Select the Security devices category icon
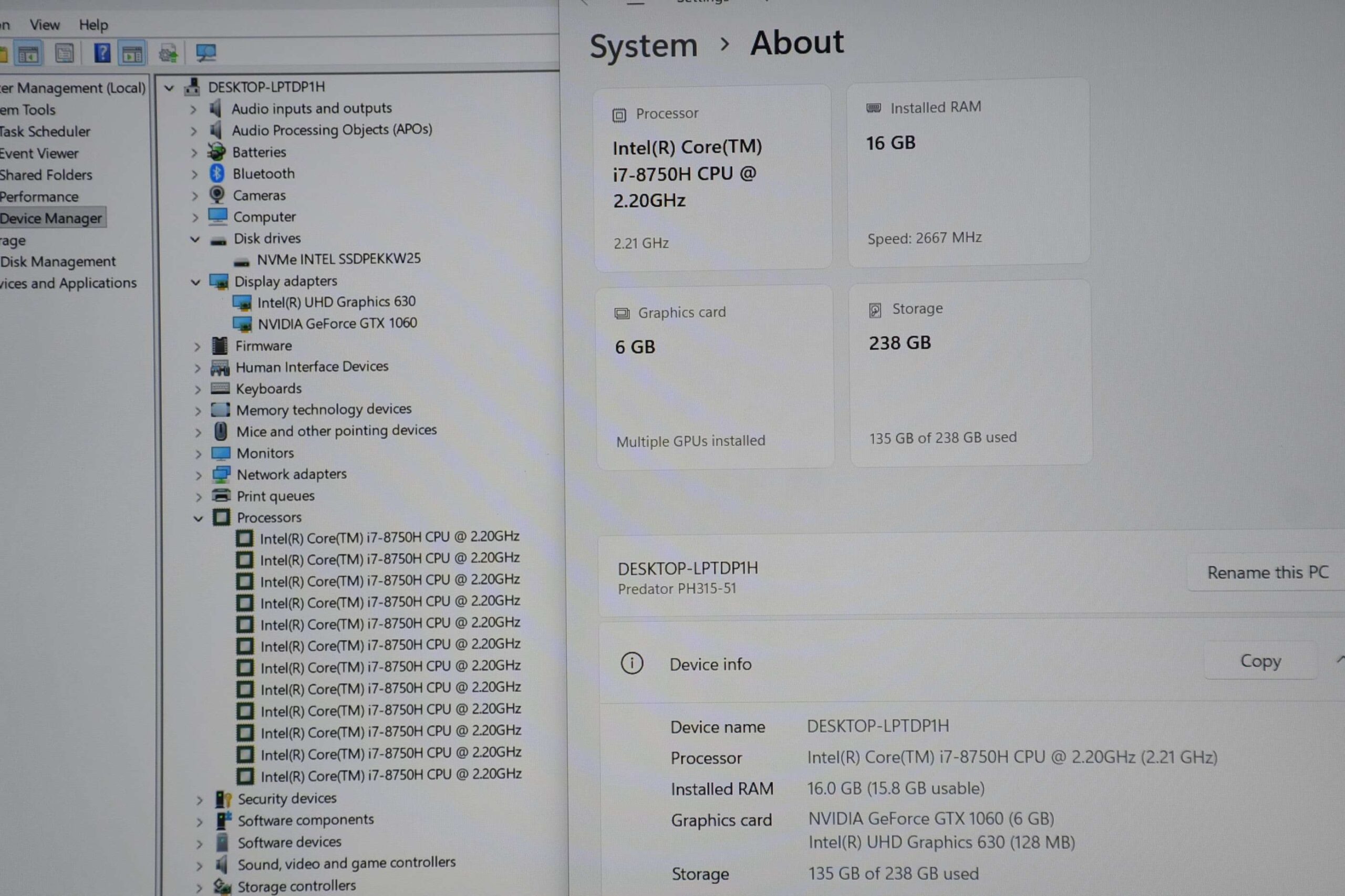1345x896 pixels. coord(223,799)
